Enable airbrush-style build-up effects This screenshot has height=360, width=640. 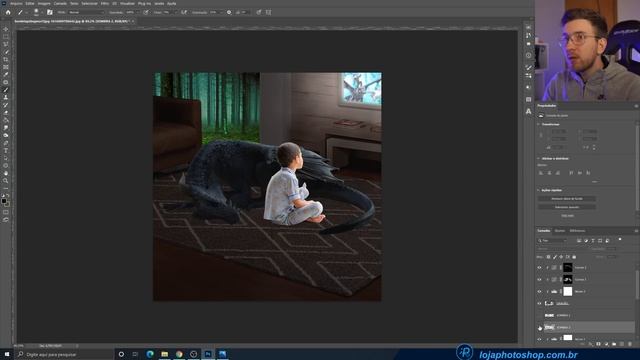184,12
